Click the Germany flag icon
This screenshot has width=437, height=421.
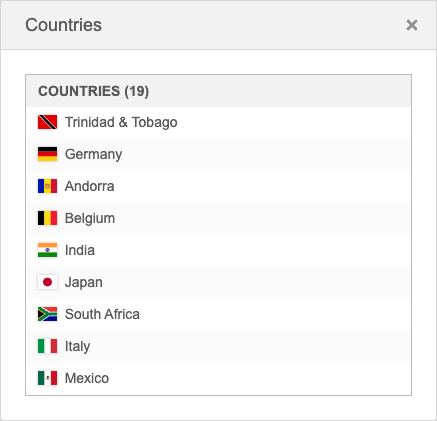tap(47, 154)
